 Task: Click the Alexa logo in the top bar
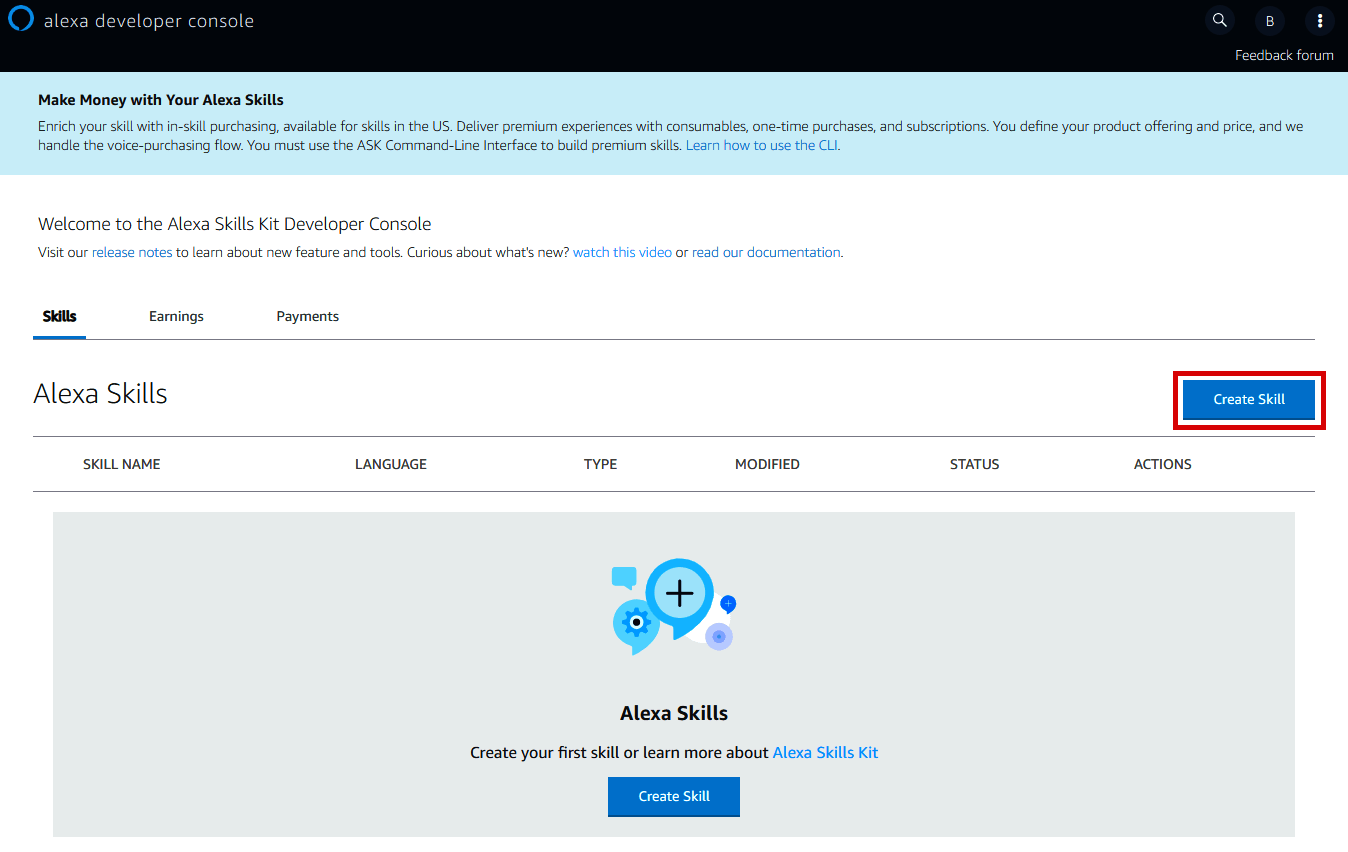[x=20, y=18]
